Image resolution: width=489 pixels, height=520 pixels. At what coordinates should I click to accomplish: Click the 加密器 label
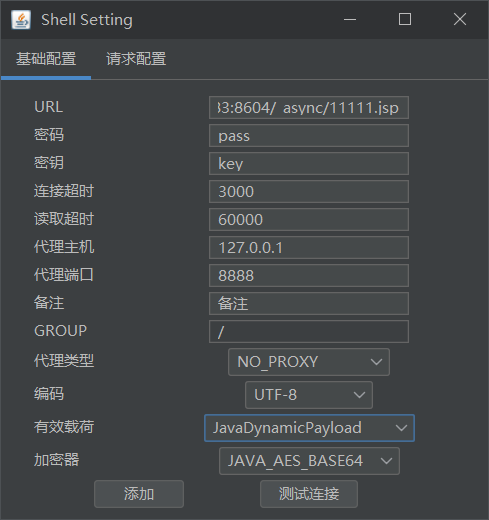(x=56, y=460)
